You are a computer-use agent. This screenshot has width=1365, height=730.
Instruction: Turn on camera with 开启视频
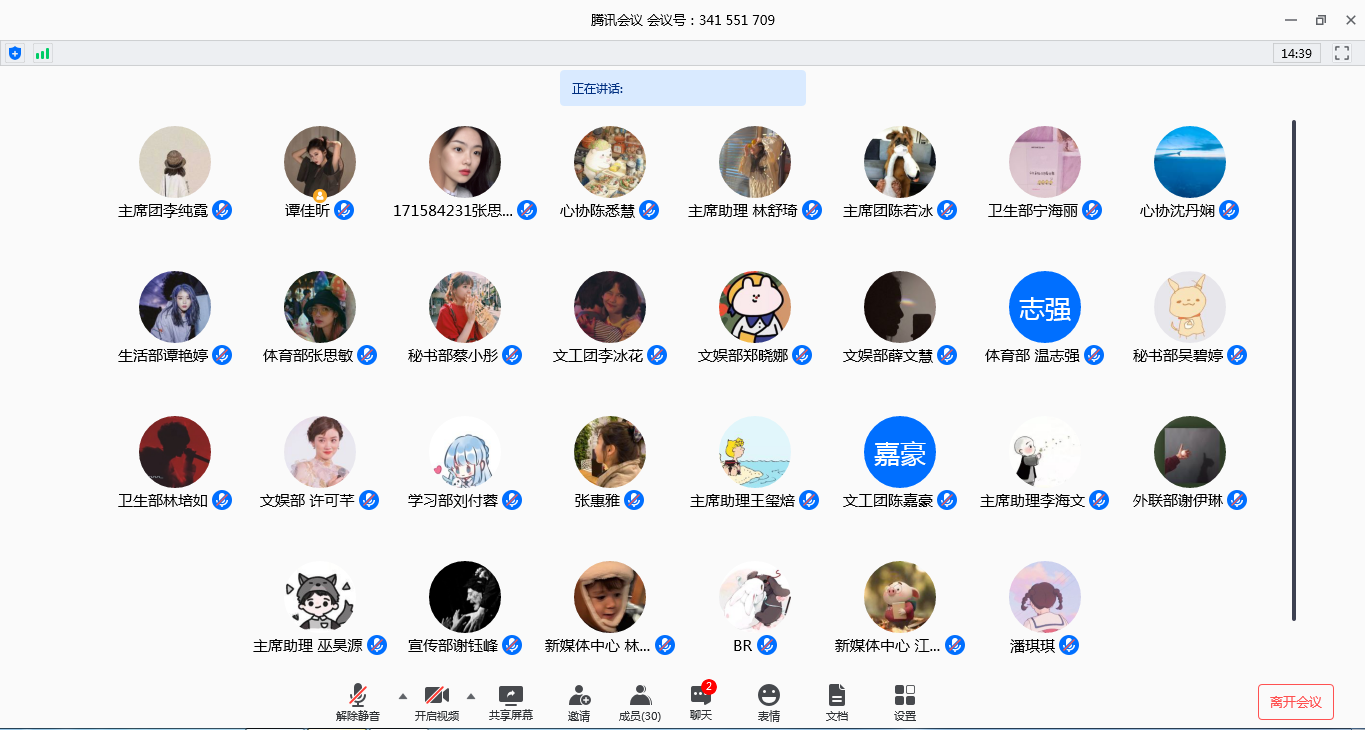click(x=437, y=702)
